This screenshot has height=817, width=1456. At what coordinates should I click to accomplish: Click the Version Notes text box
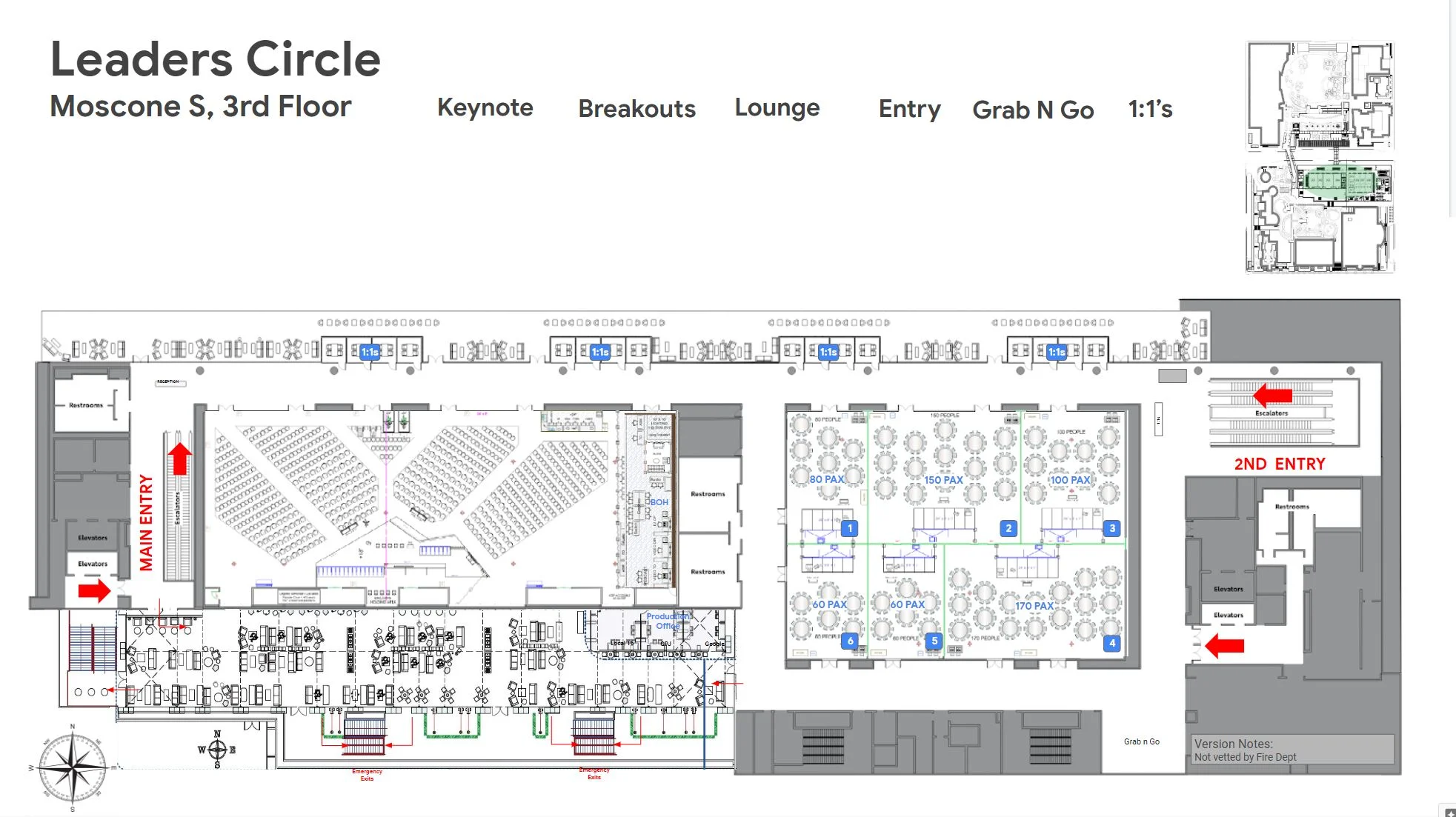coord(1292,750)
